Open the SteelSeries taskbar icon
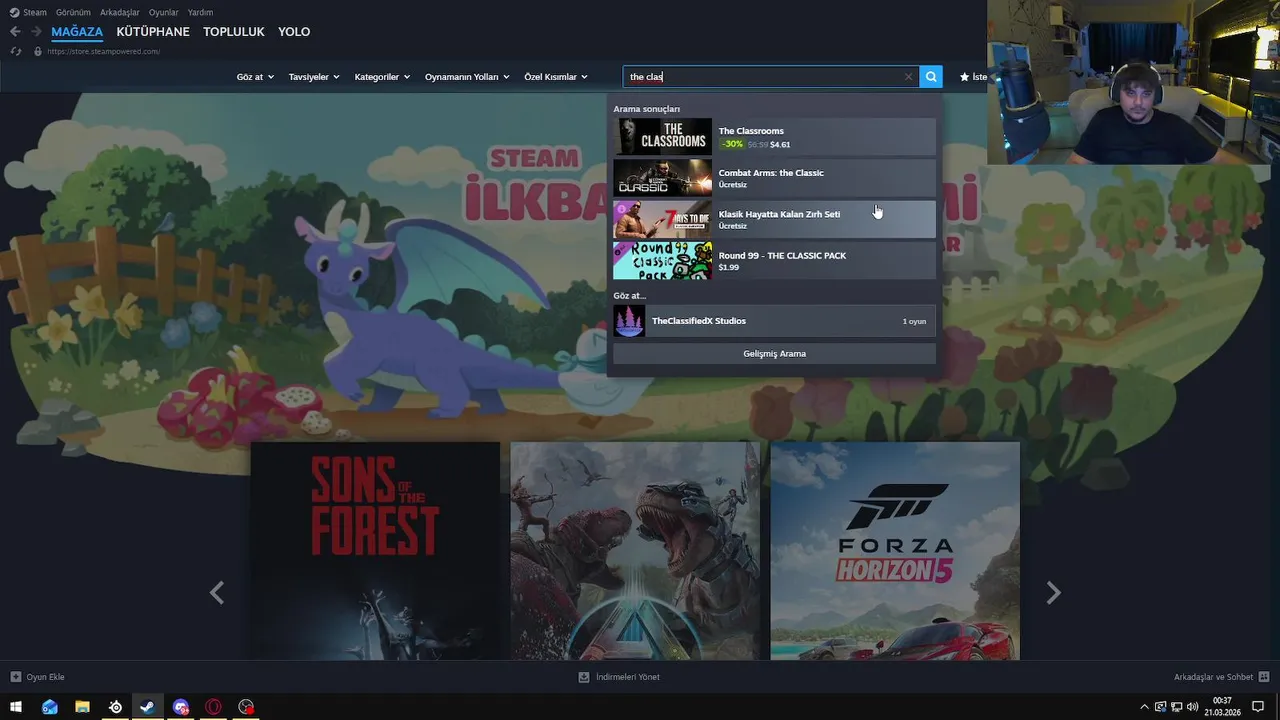The image size is (1280, 720). pos(115,707)
